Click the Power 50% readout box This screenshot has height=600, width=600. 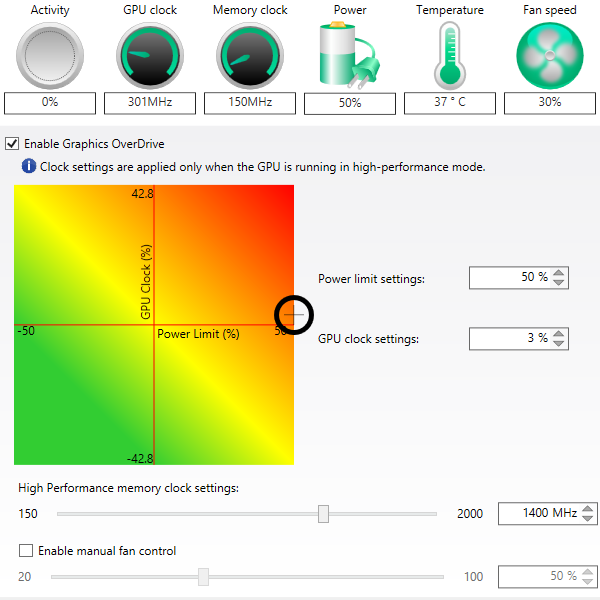point(350,103)
